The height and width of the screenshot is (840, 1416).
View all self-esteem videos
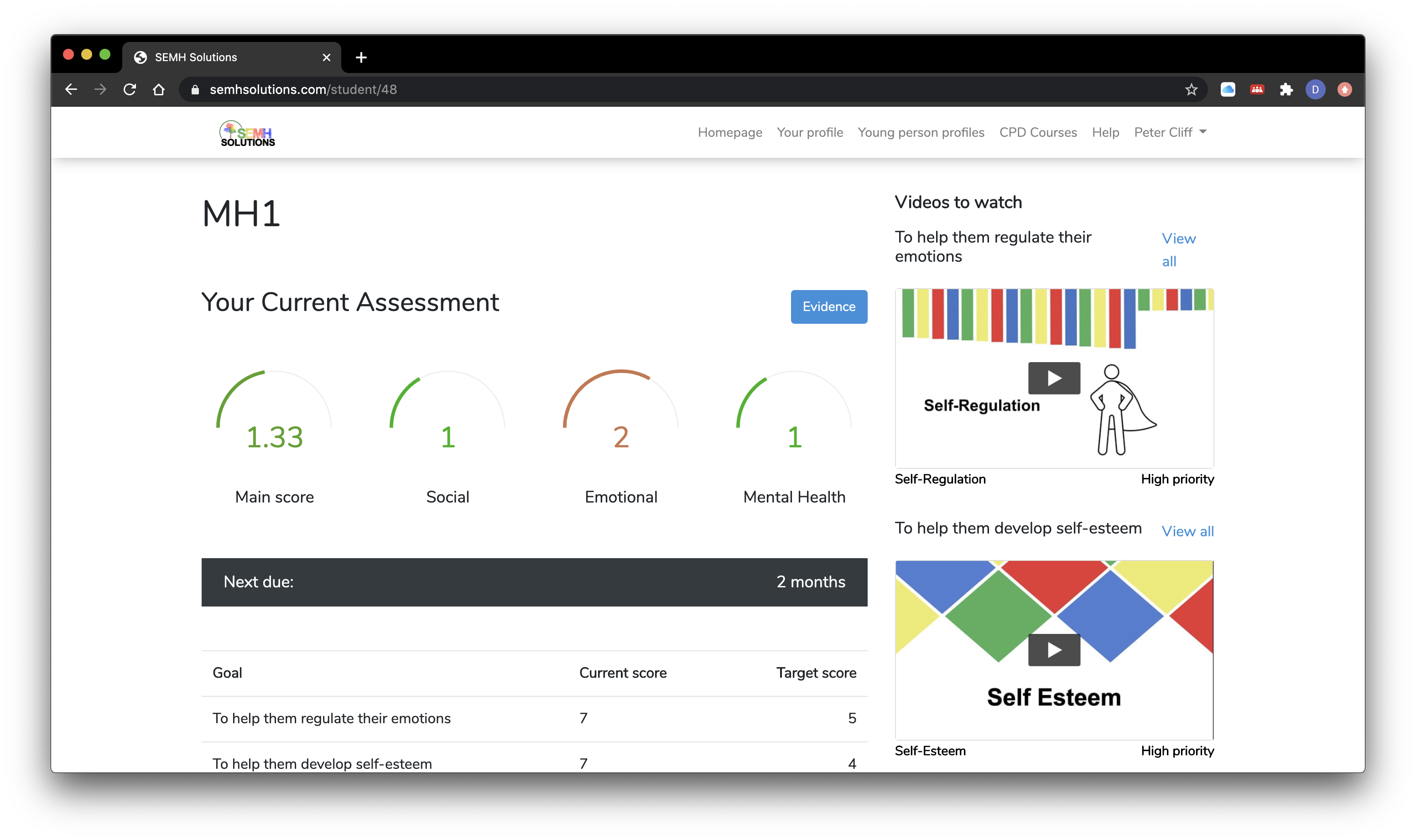pos(1187,532)
